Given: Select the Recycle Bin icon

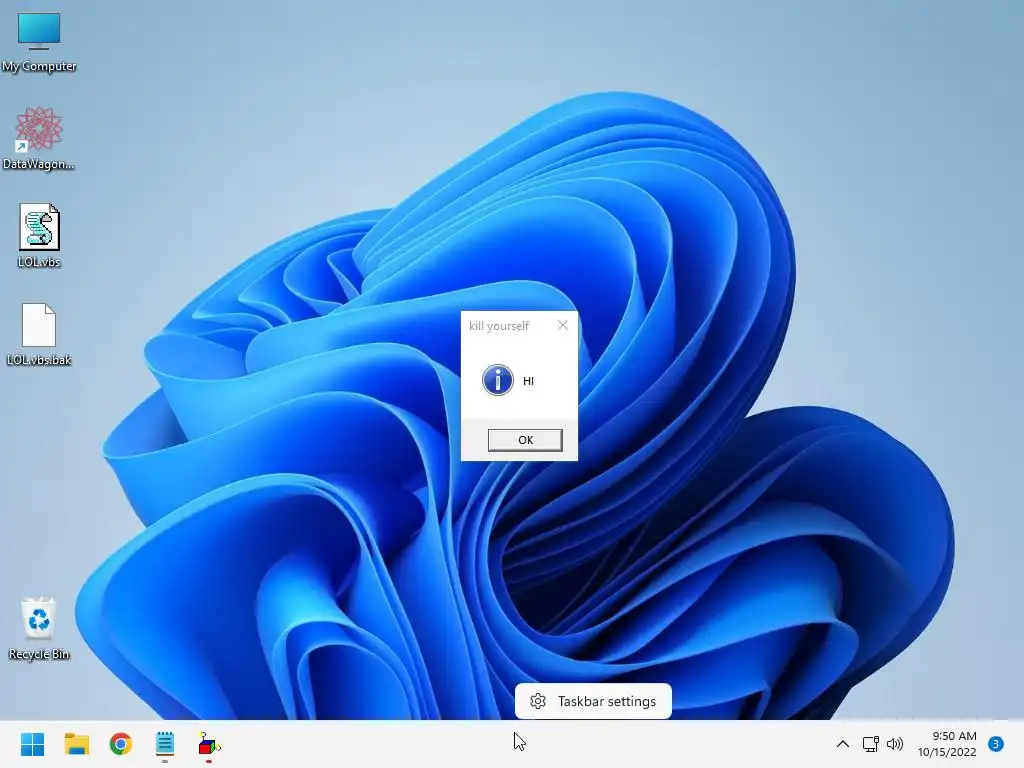Looking at the screenshot, I should tap(39, 629).
